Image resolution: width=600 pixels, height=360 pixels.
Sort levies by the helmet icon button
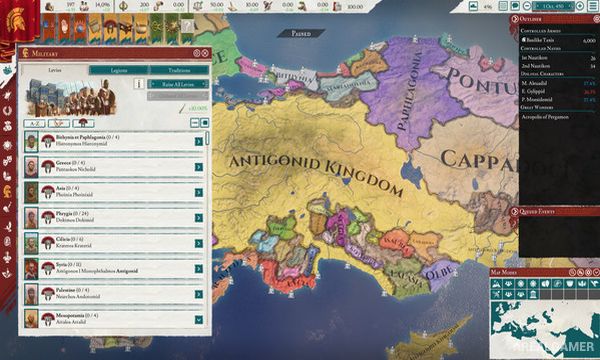83,123
